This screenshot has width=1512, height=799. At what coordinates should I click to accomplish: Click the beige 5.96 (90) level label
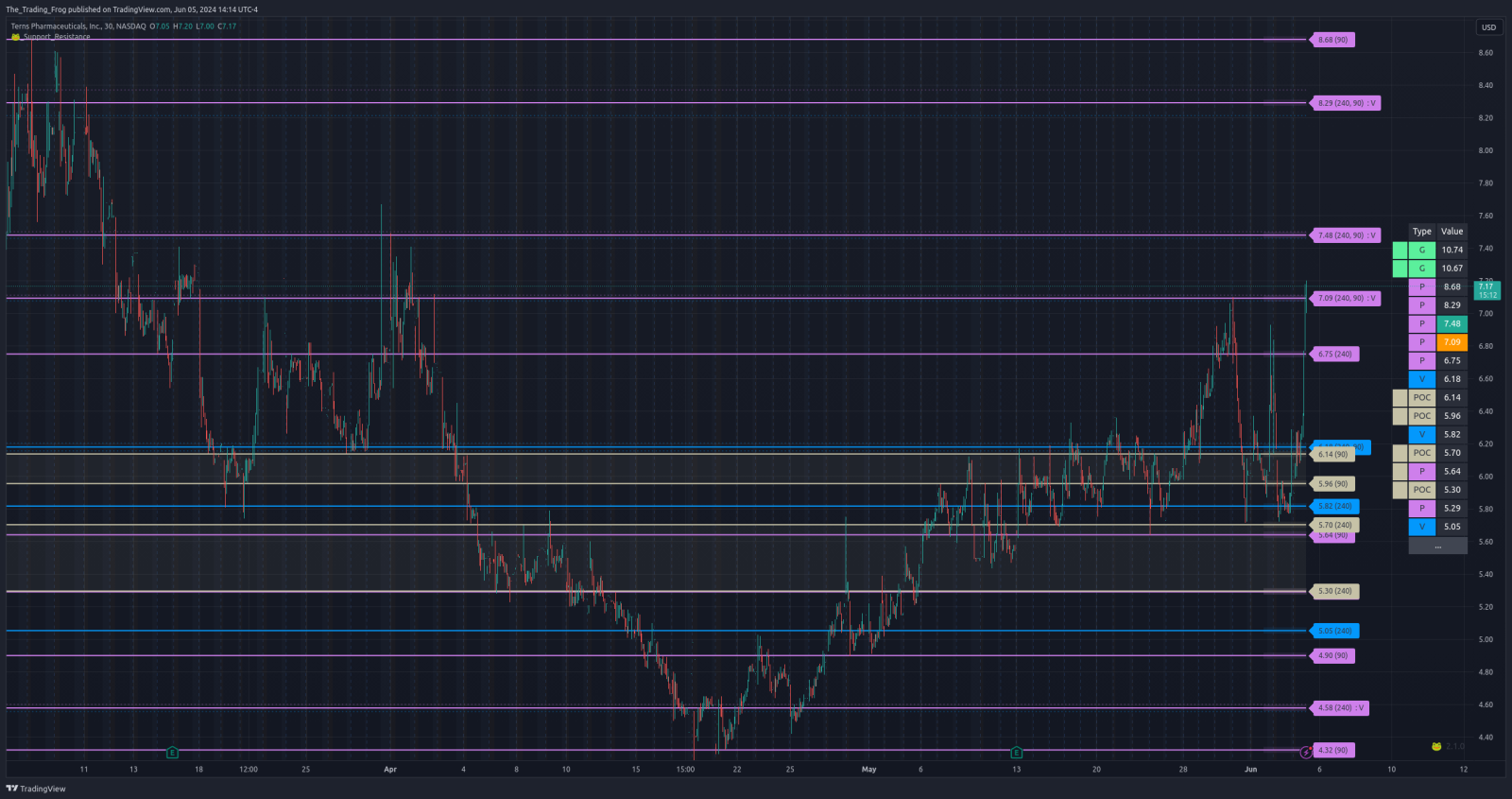tap(1332, 484)
